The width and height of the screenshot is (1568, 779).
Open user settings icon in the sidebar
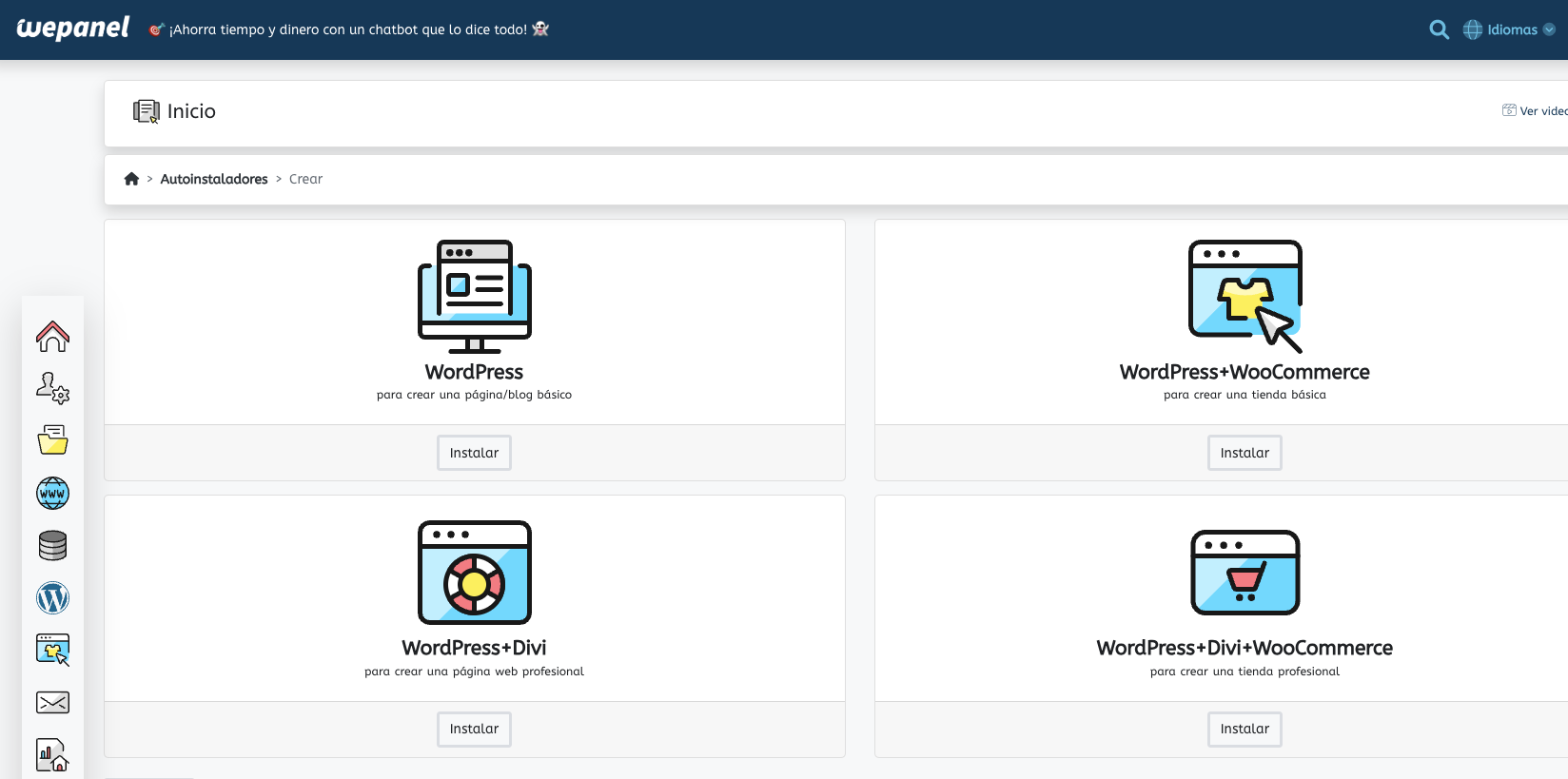point(52,388)
